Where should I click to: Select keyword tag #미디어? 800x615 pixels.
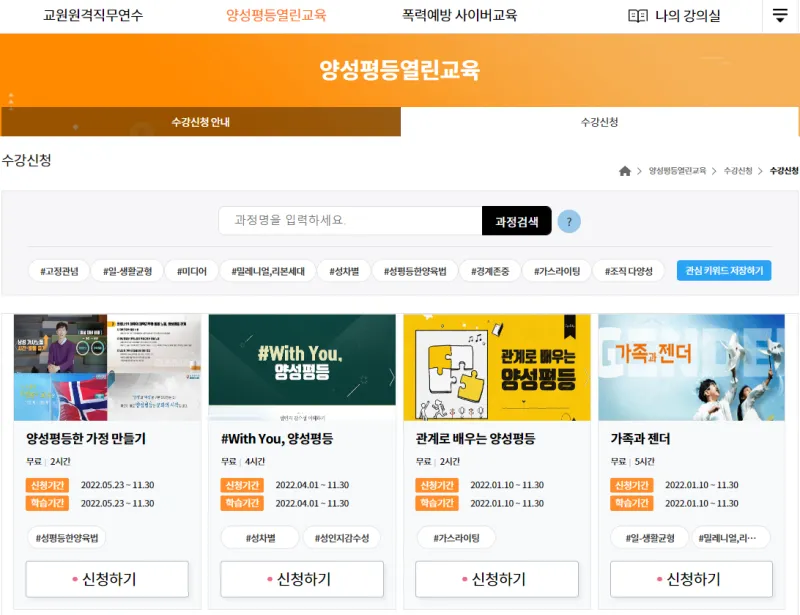[192, 271]
